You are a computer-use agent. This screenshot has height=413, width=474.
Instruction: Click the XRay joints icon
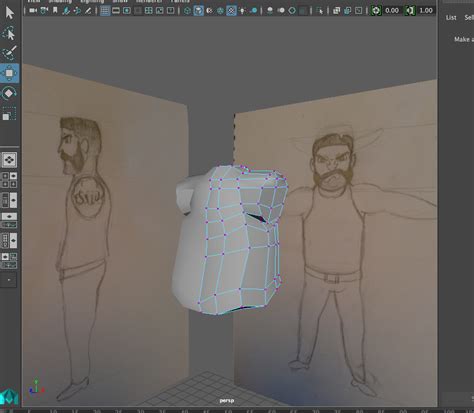pyautogui.click(x=358, y=11)
